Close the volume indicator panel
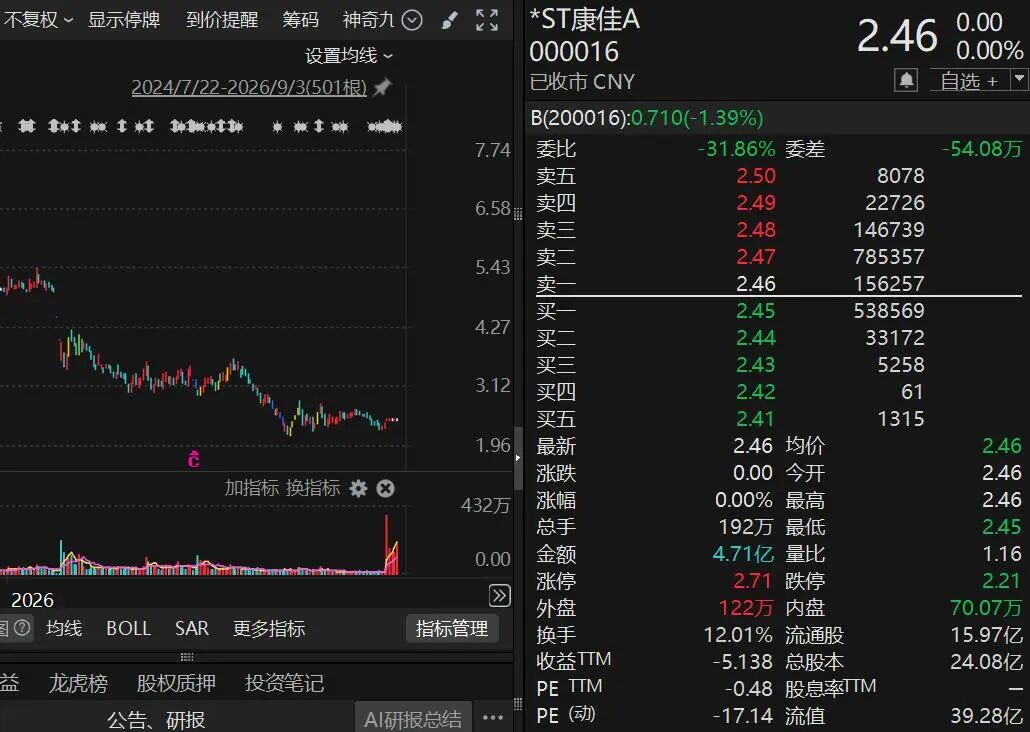The image size is (1030, 732). tap(386, 488)
